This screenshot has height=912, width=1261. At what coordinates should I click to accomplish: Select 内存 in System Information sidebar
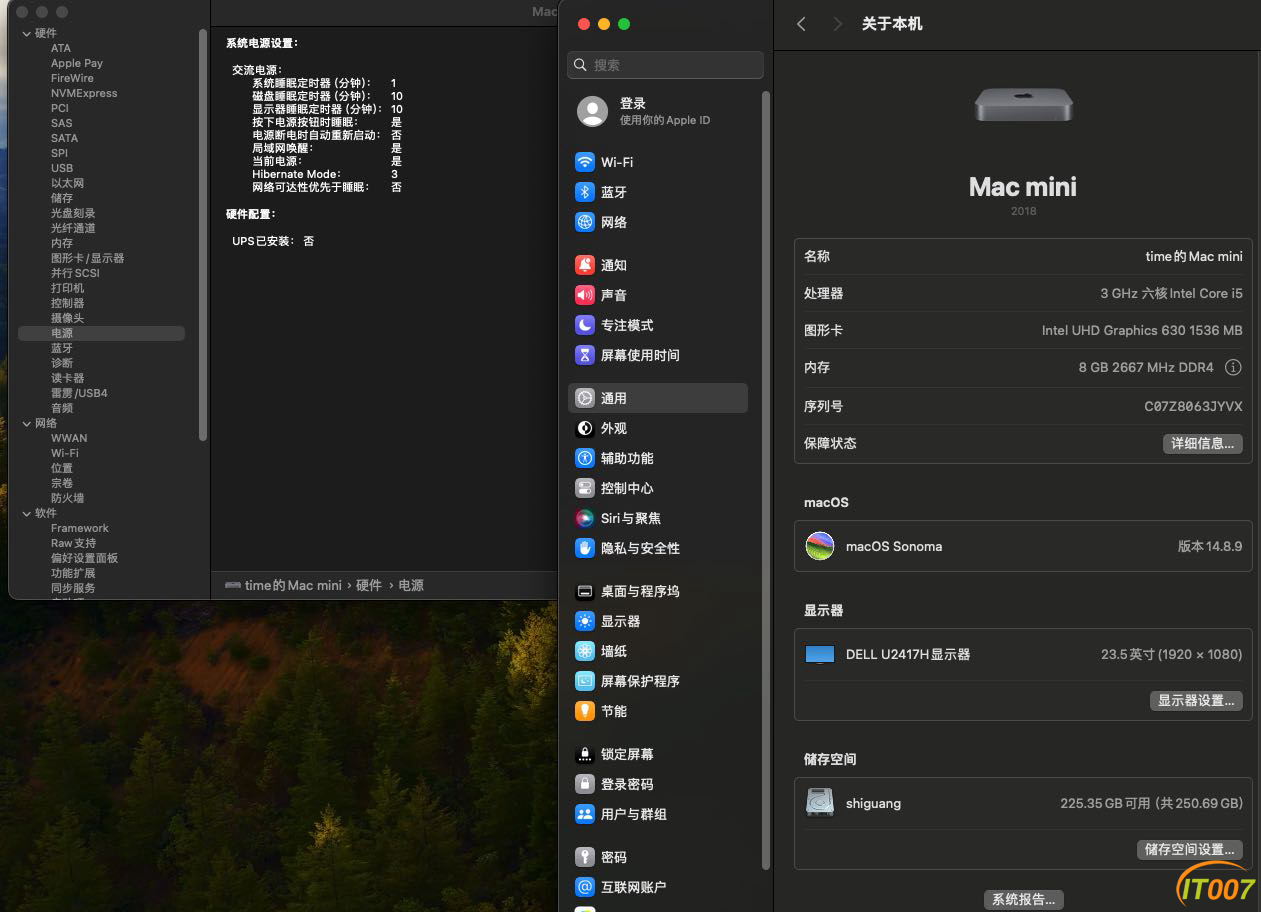pyautogui.click(x=62, y=243)
